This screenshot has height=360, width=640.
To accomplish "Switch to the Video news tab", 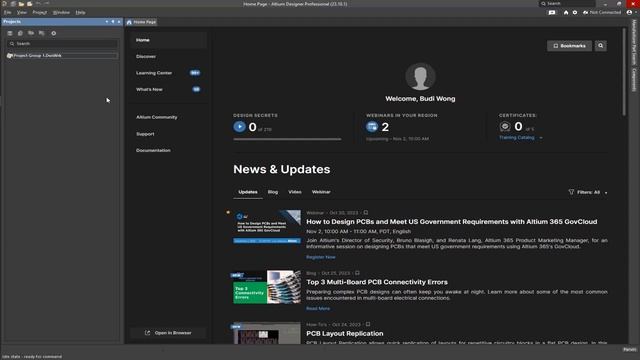I will (295, 192).
